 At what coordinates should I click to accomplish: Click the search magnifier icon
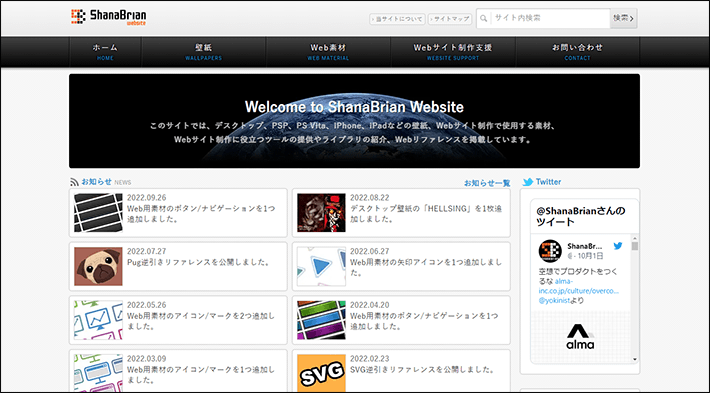(x=484, y=19)
